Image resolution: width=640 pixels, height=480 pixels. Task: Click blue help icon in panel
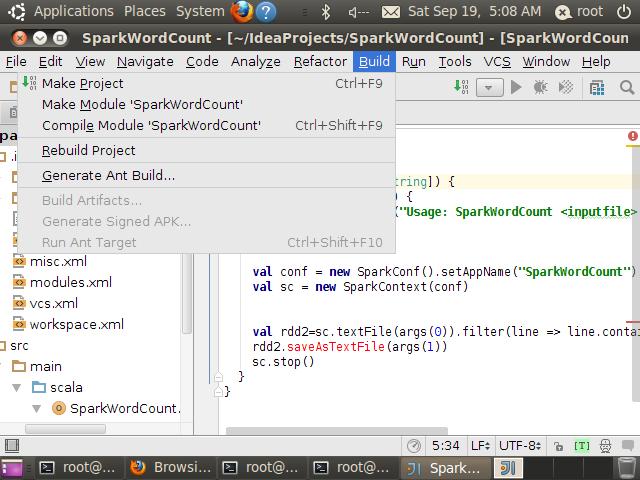click(x=266, y=12)
